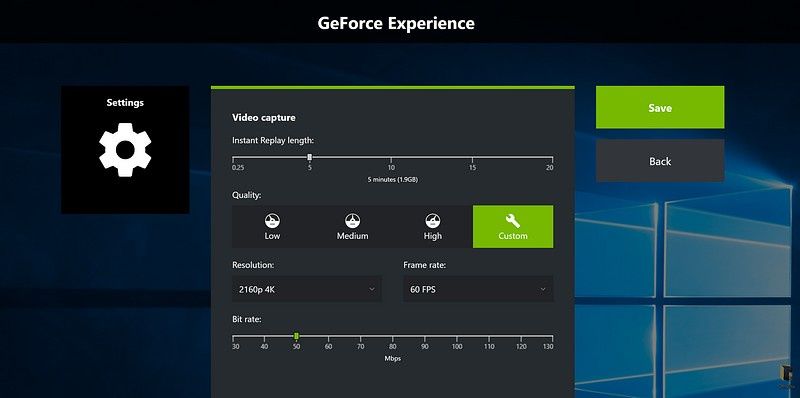800x398 pixels.
Task: Open the Frame rate dropdown showing 60 FPS
Action: (x=478, y=289)
